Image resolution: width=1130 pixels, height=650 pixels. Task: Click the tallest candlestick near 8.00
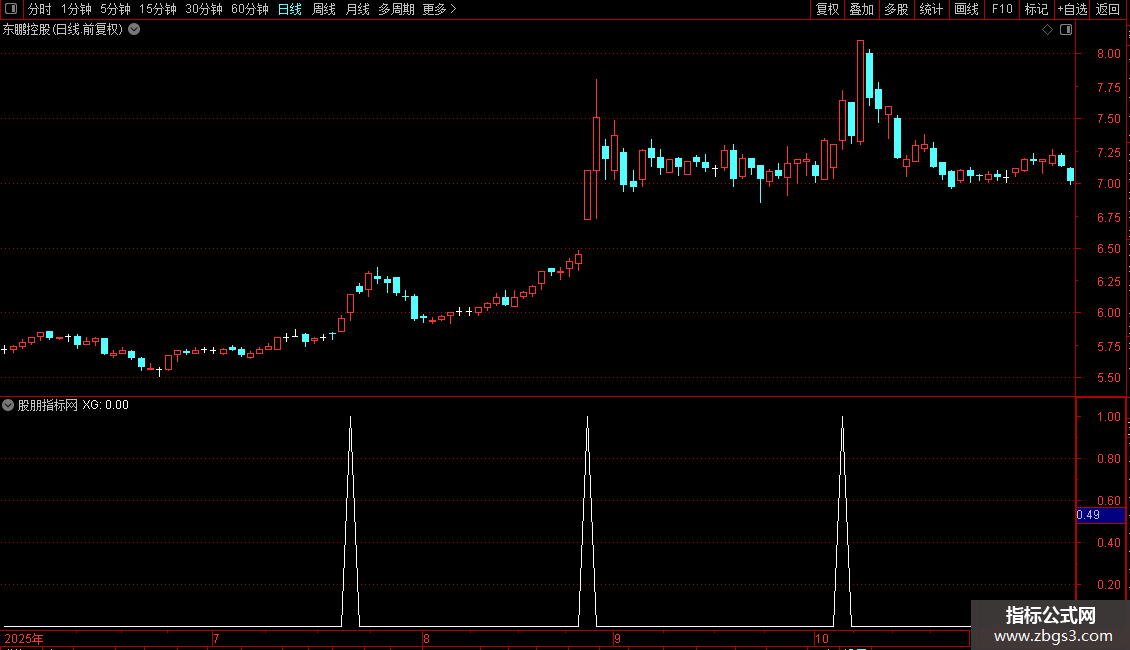[860, 92]
